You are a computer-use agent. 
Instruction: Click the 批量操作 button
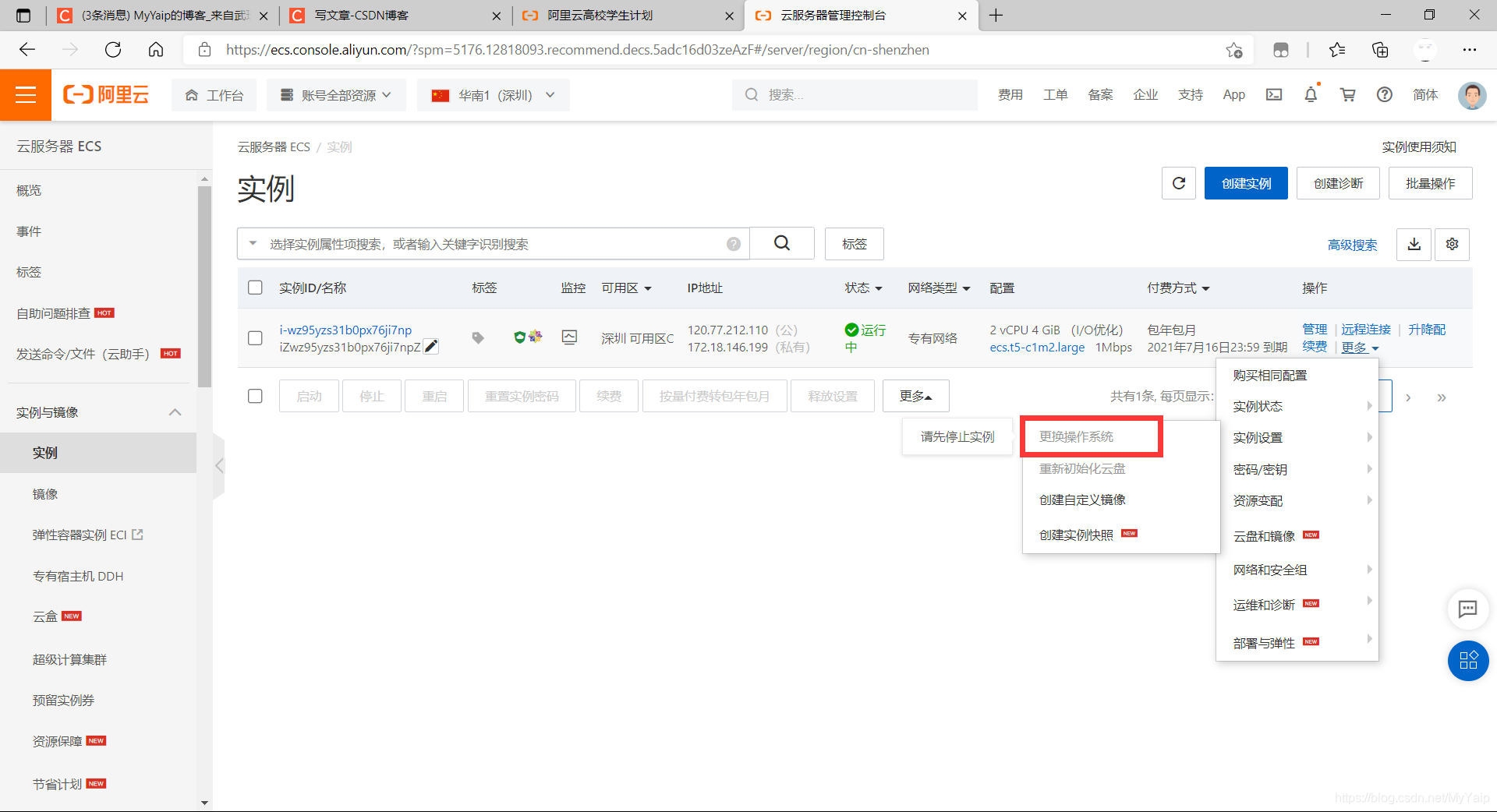tap(1430, 183)
